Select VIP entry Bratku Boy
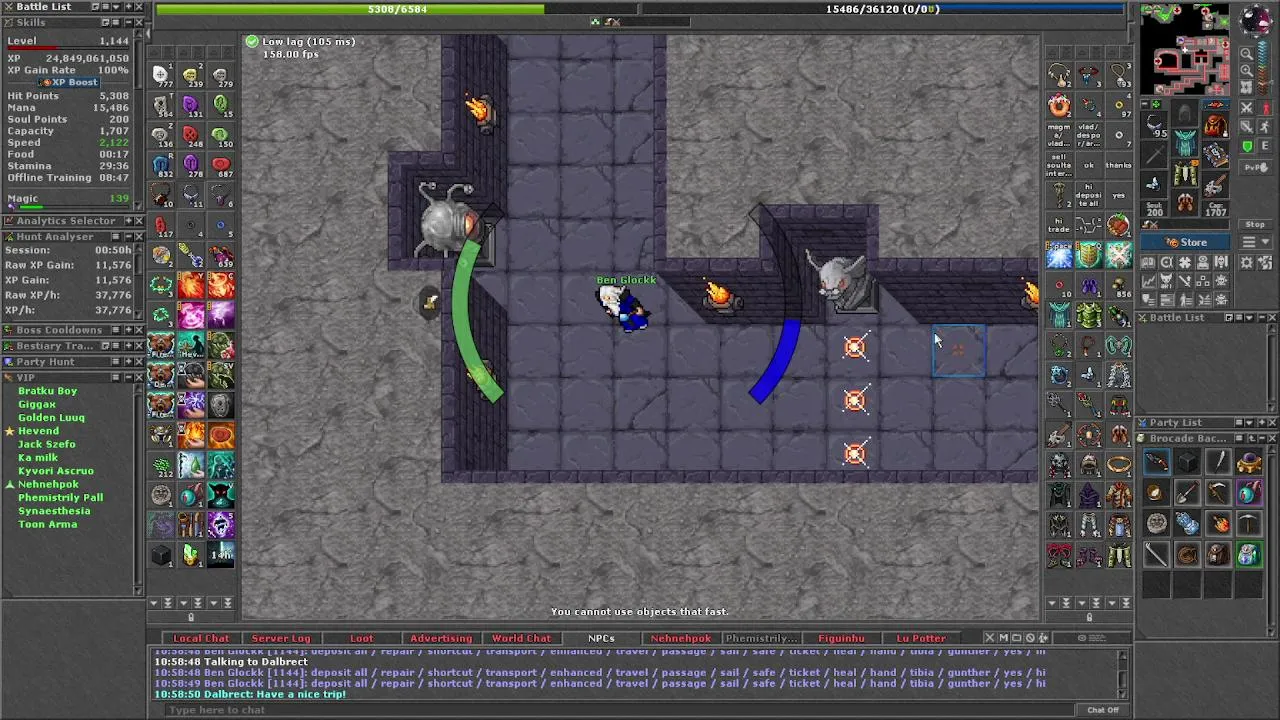The image size is (1280, 720). click(x=47, y=391)
